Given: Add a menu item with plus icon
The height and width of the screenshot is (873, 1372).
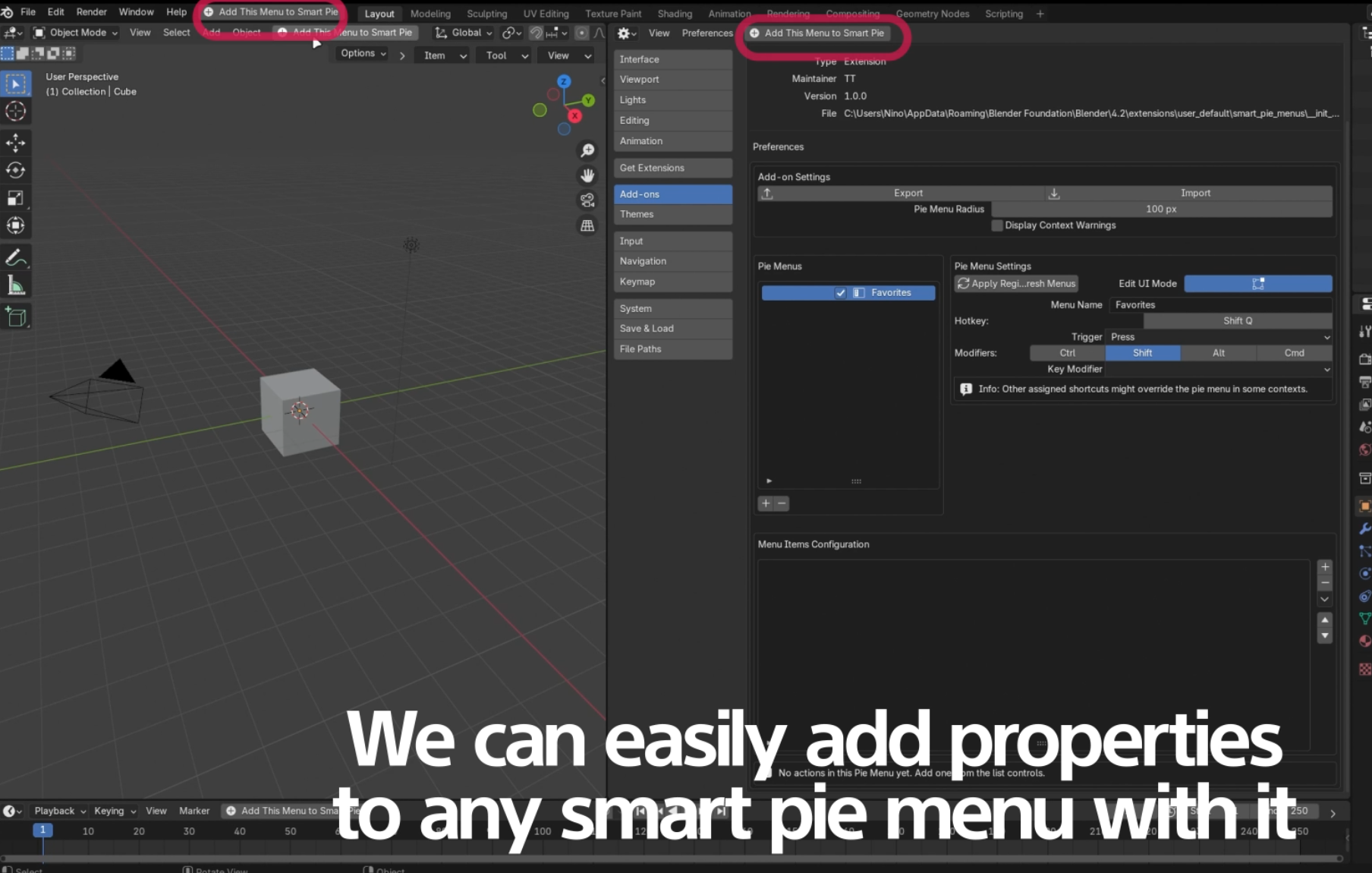Looking at the screenshot, I should [1325, 567].
